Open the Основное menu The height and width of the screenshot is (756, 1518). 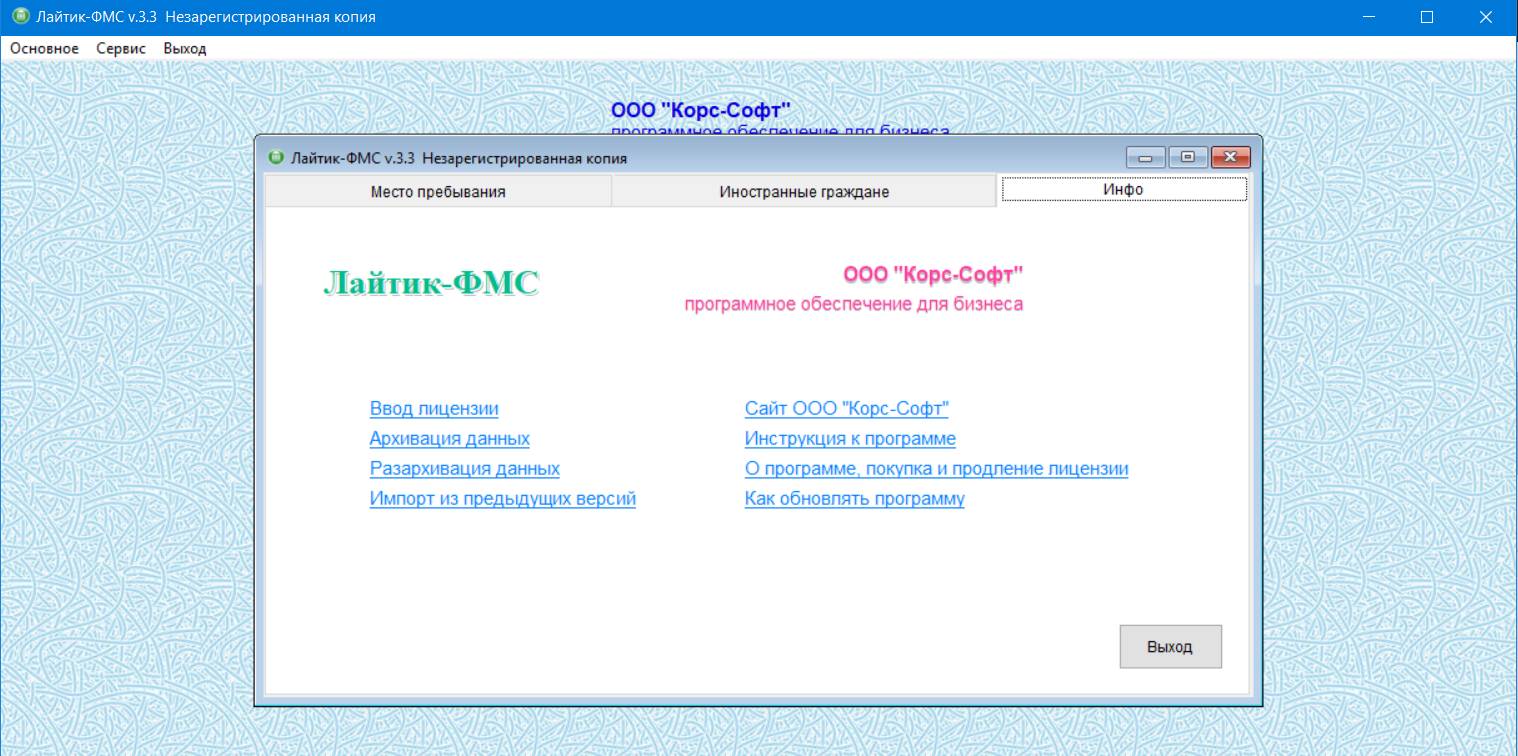[x=44, y=48]
